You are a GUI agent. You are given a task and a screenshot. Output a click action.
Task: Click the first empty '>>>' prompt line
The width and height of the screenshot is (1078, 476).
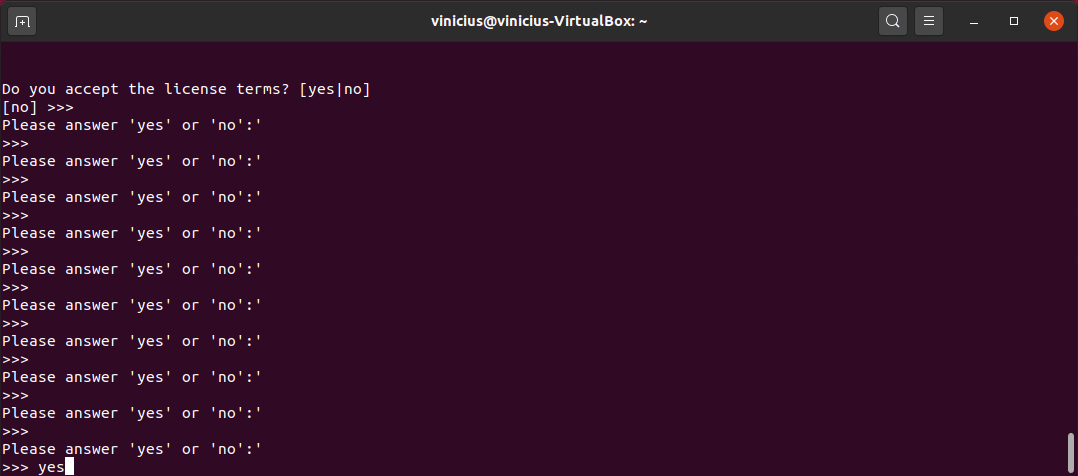(x=15, y=144)
